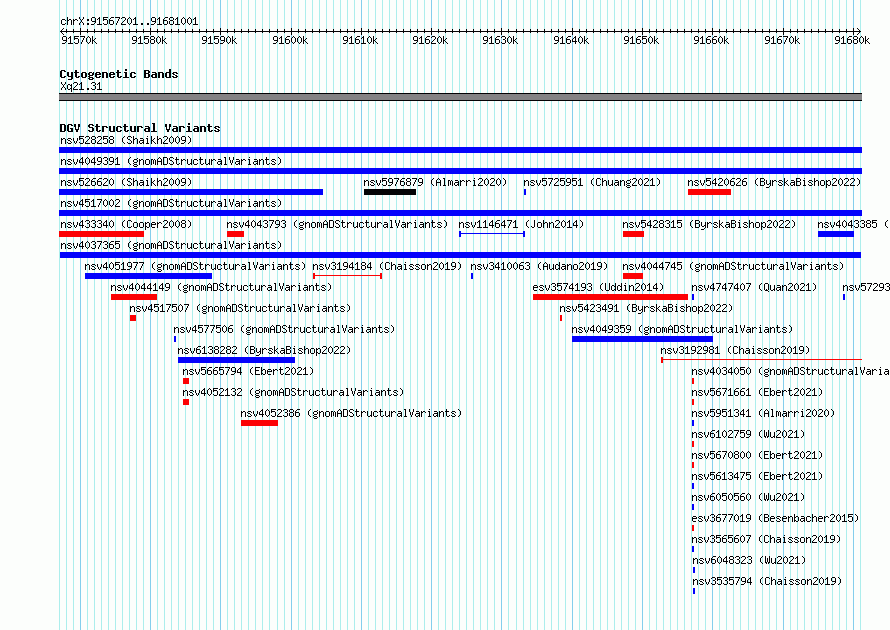Viewport: 890px width, 630px height.
Task: Click the blue nsv4049359 gnomAD bar
Action: [x=643, y=339]
